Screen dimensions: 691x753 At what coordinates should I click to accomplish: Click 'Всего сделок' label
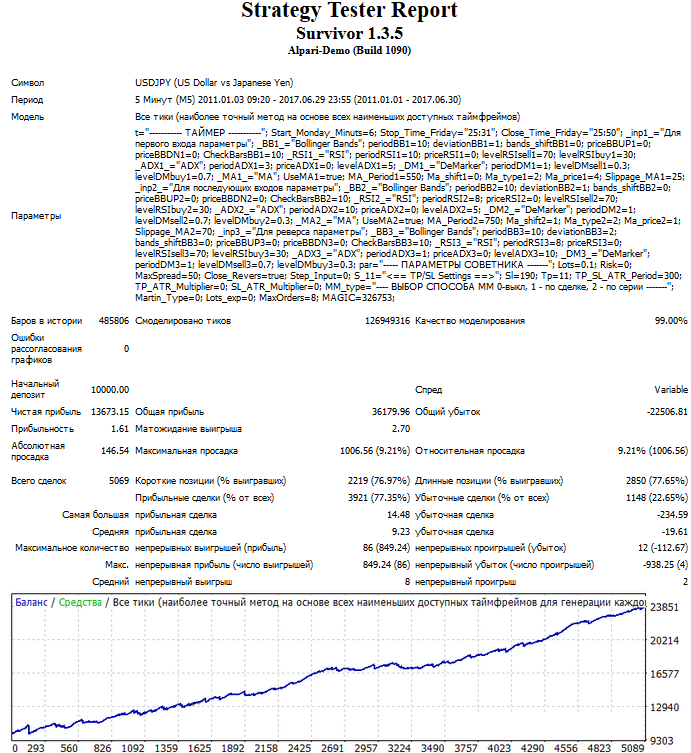pyautogui.click(x=39, y=481)
